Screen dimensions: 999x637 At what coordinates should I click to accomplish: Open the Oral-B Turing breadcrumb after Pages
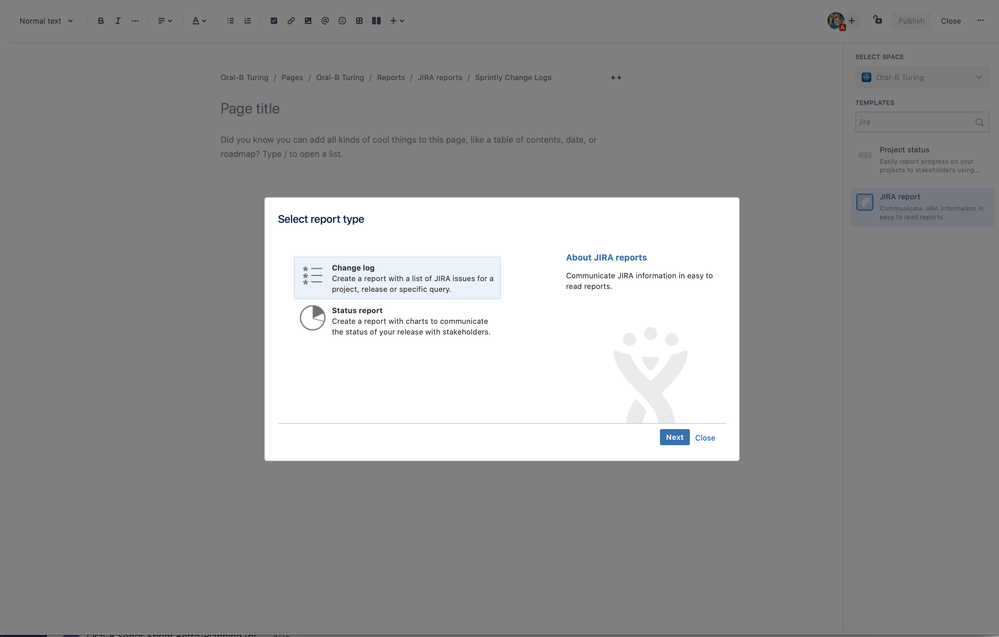point(340,78)
